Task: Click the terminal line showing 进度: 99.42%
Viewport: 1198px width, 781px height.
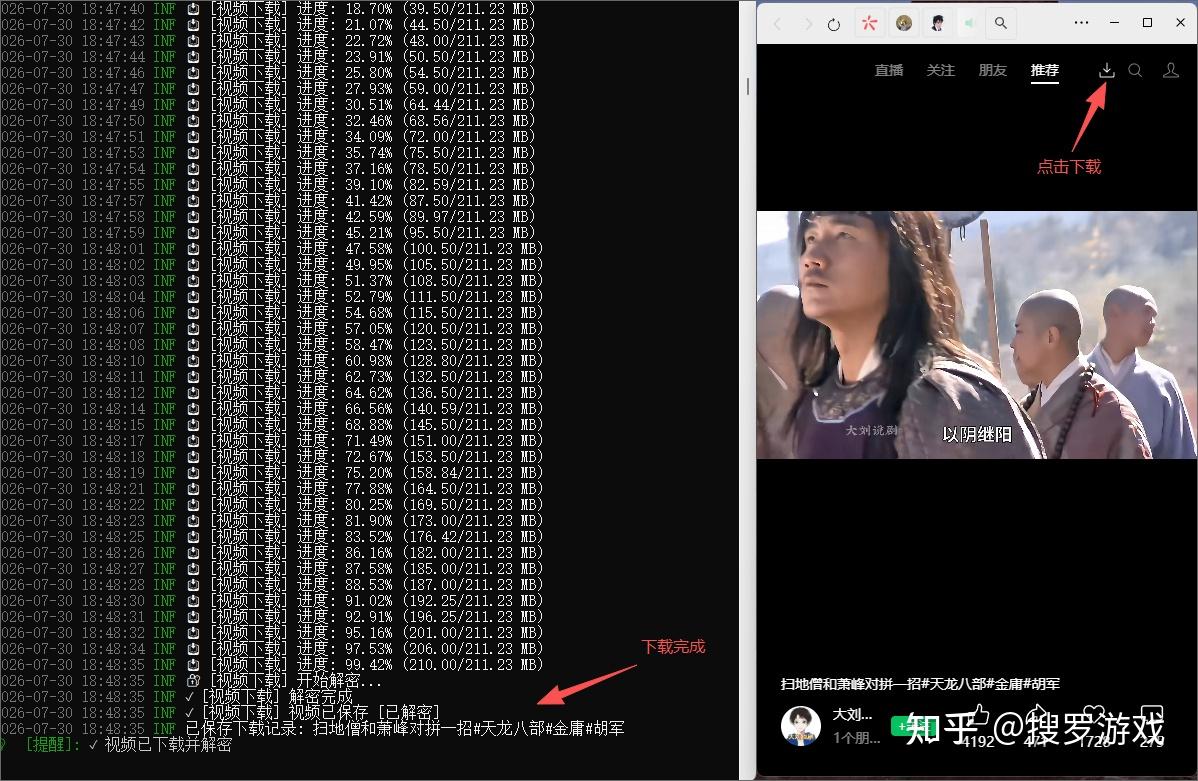Action: [271, 664]
